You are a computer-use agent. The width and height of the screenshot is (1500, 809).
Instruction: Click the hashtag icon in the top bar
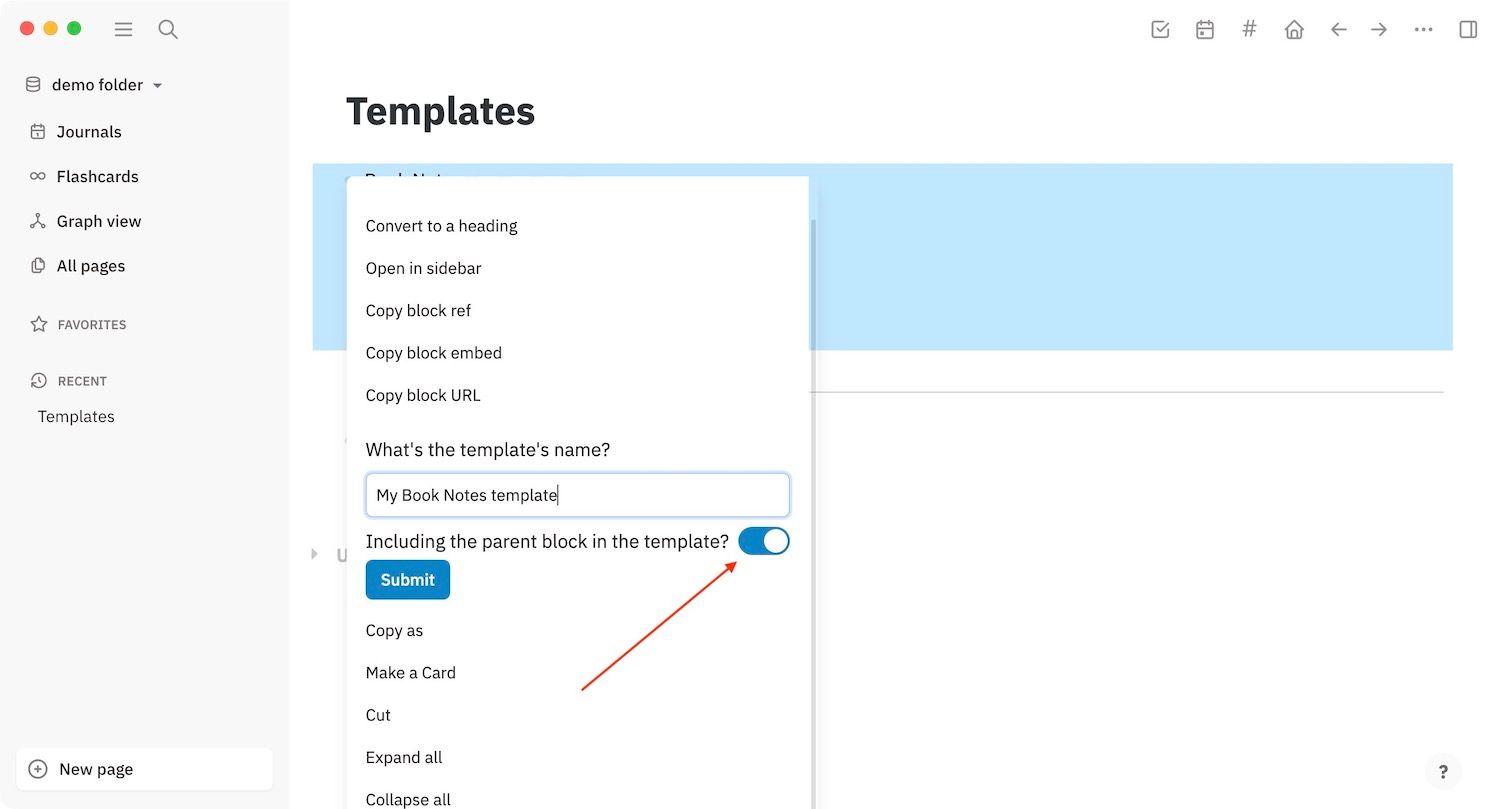click(1249, 29)
